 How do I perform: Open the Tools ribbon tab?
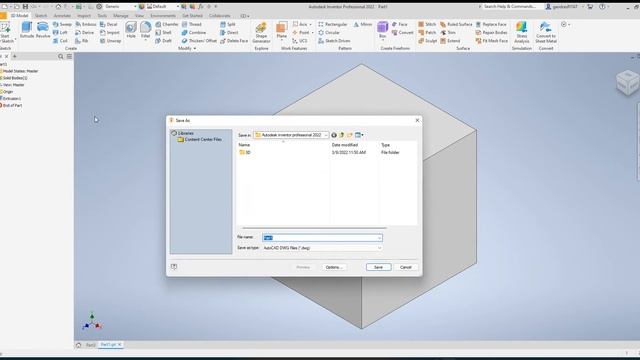click(x=102, y=16)
